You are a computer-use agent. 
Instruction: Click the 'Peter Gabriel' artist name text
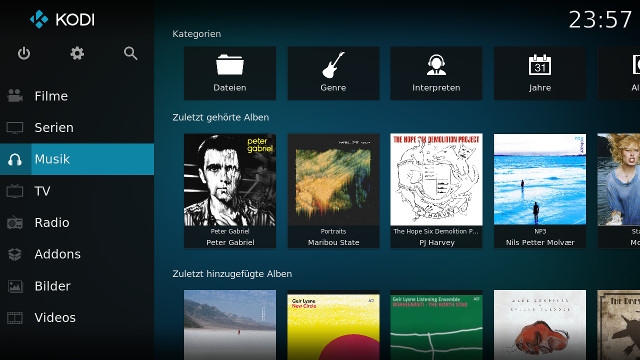(230, 242)
